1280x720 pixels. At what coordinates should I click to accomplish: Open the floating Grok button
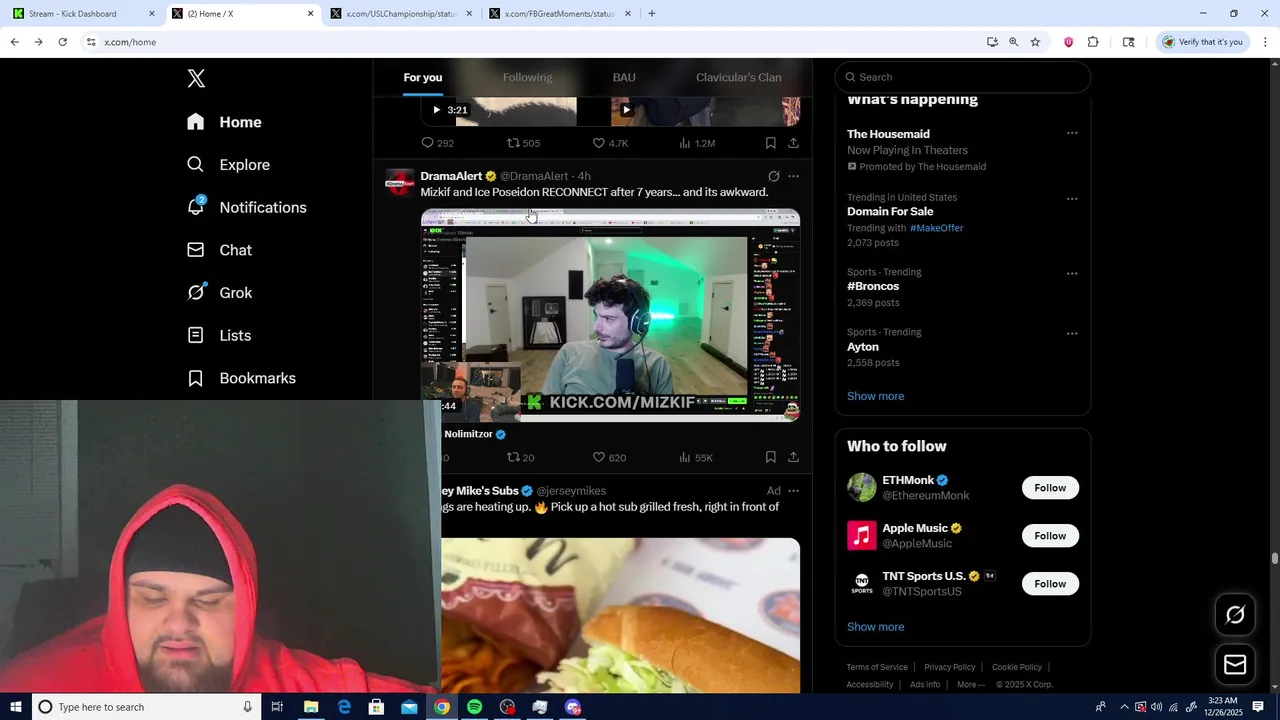[x=1235, y=615]
